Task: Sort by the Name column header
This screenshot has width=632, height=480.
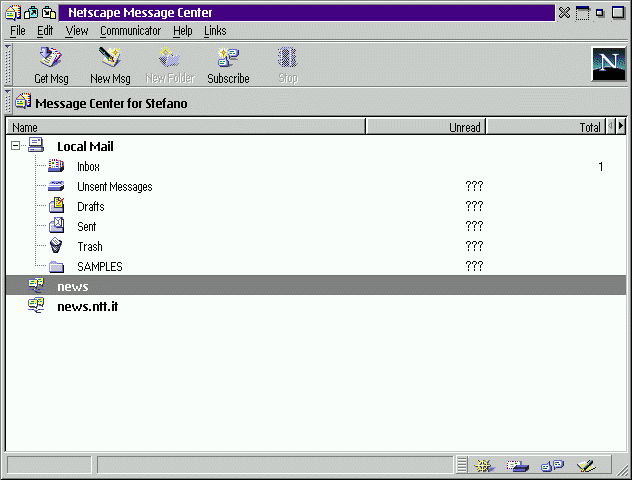Action: pos(186,127)
